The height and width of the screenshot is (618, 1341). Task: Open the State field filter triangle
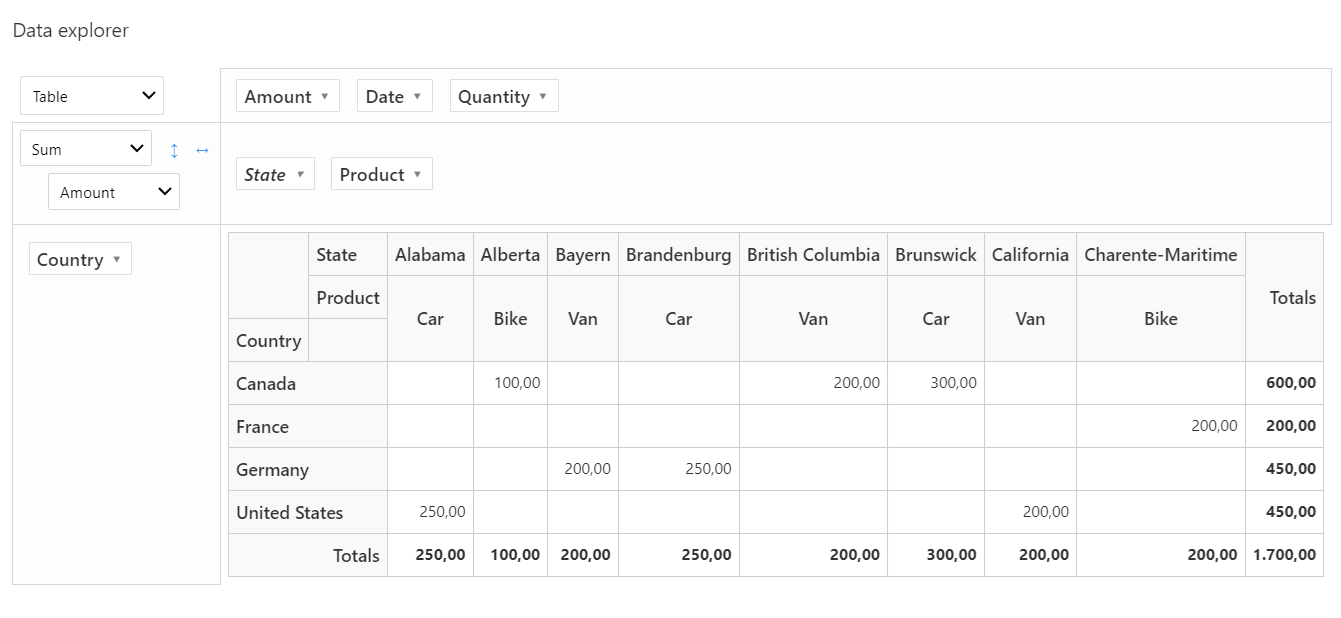coord(299,175)
